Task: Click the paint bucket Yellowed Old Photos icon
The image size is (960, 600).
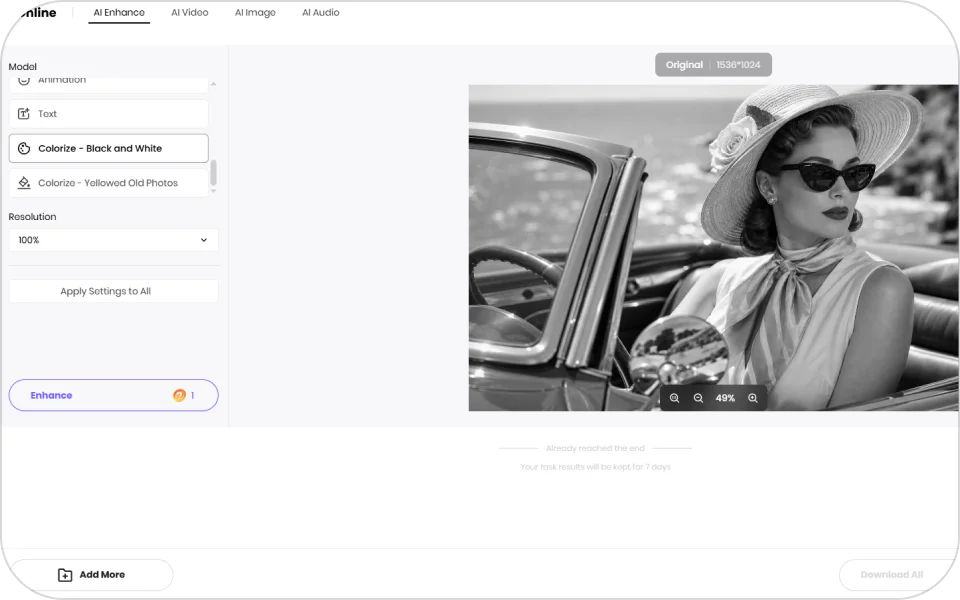Action: pyautogui.click(x=24, y=182)
